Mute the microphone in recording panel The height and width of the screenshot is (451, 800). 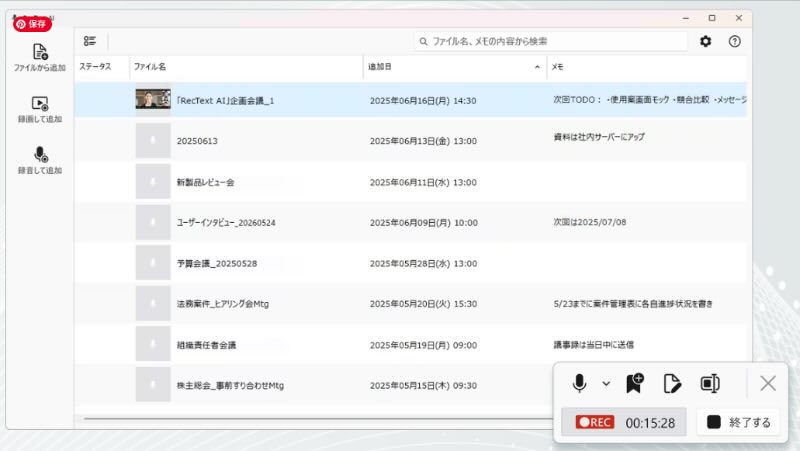pos(579,383)
